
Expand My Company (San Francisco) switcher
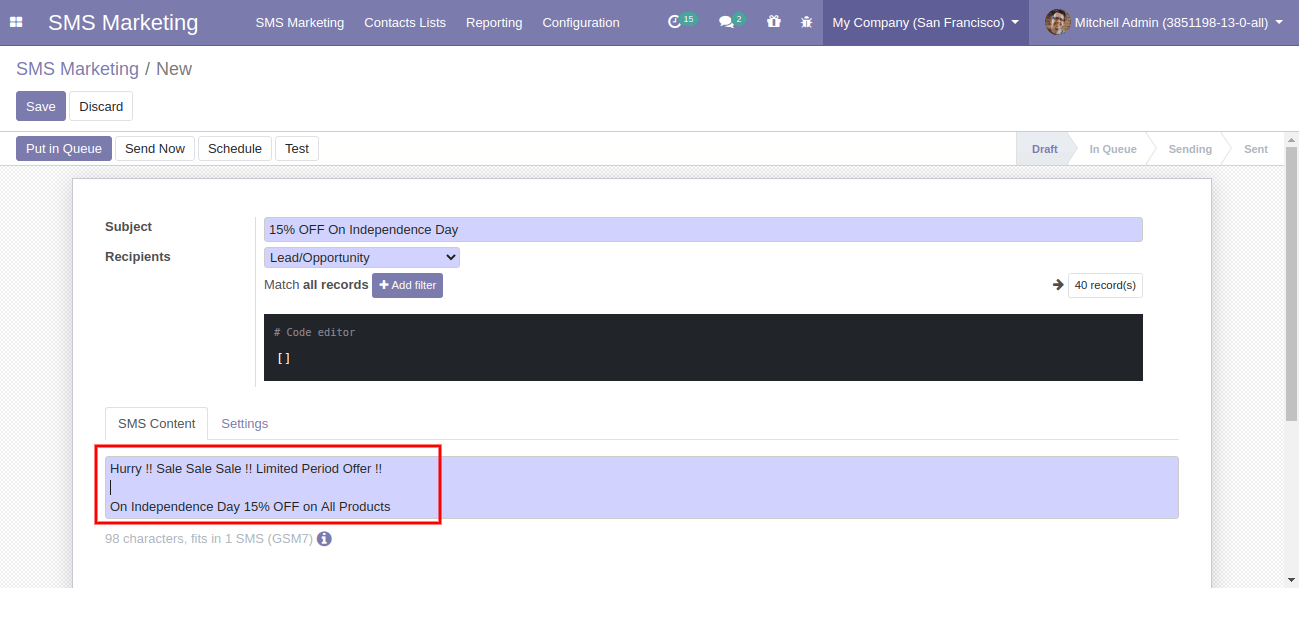[x=926, y=22]
